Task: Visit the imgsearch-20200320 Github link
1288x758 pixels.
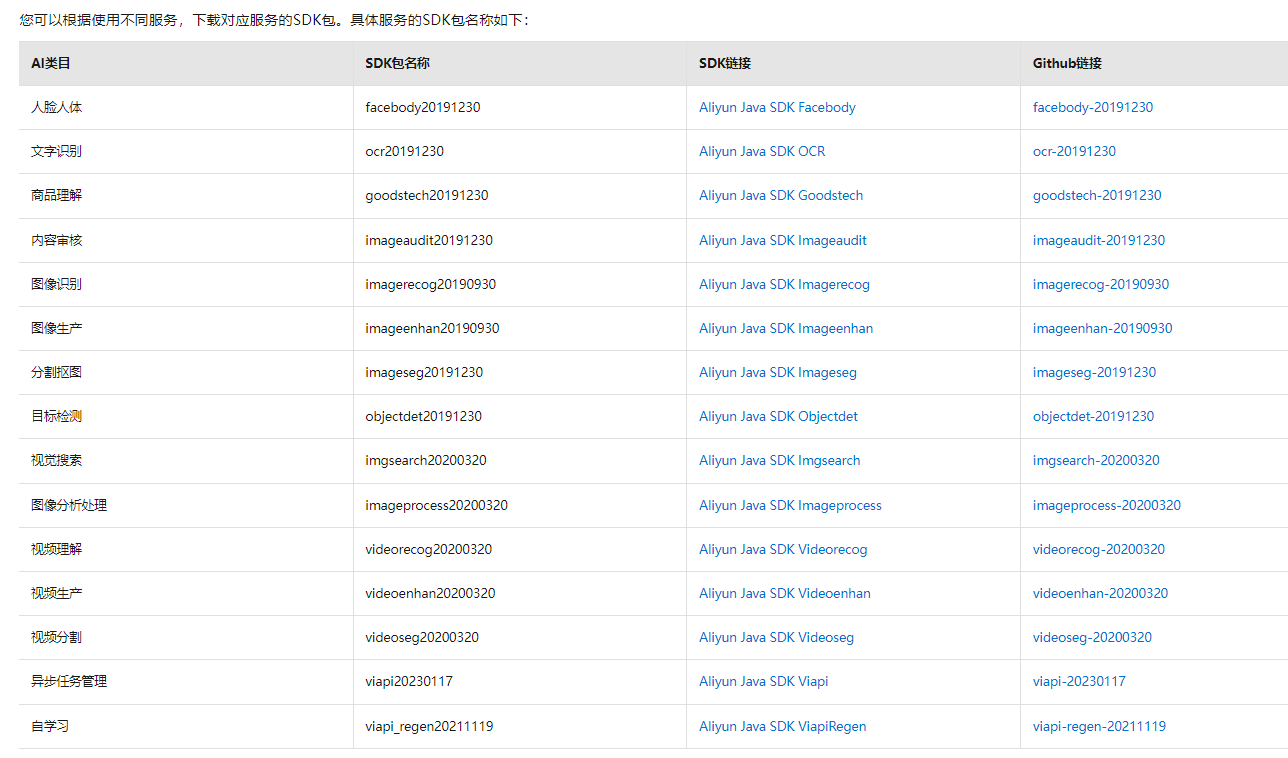Action: [x=1096, y=460]
